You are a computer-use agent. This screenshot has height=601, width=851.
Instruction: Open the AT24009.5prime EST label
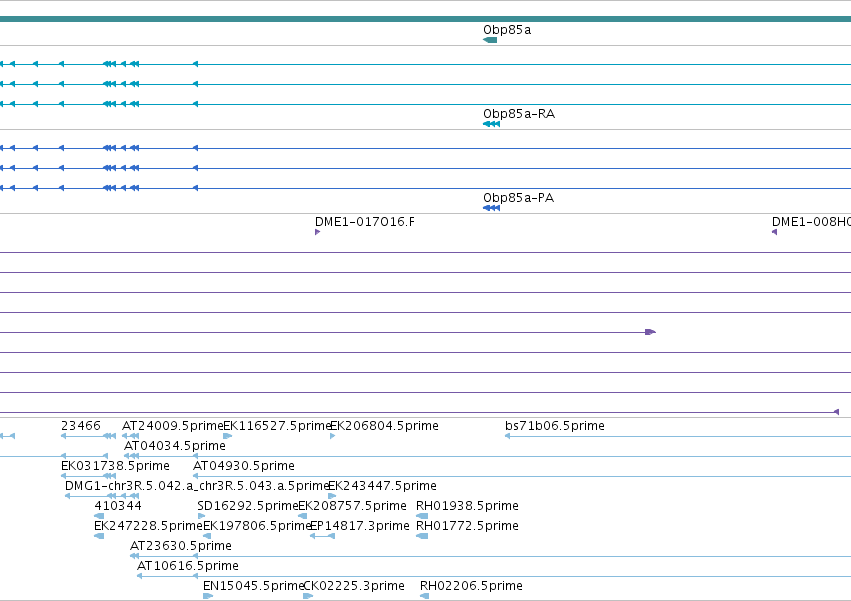[173, 426]
